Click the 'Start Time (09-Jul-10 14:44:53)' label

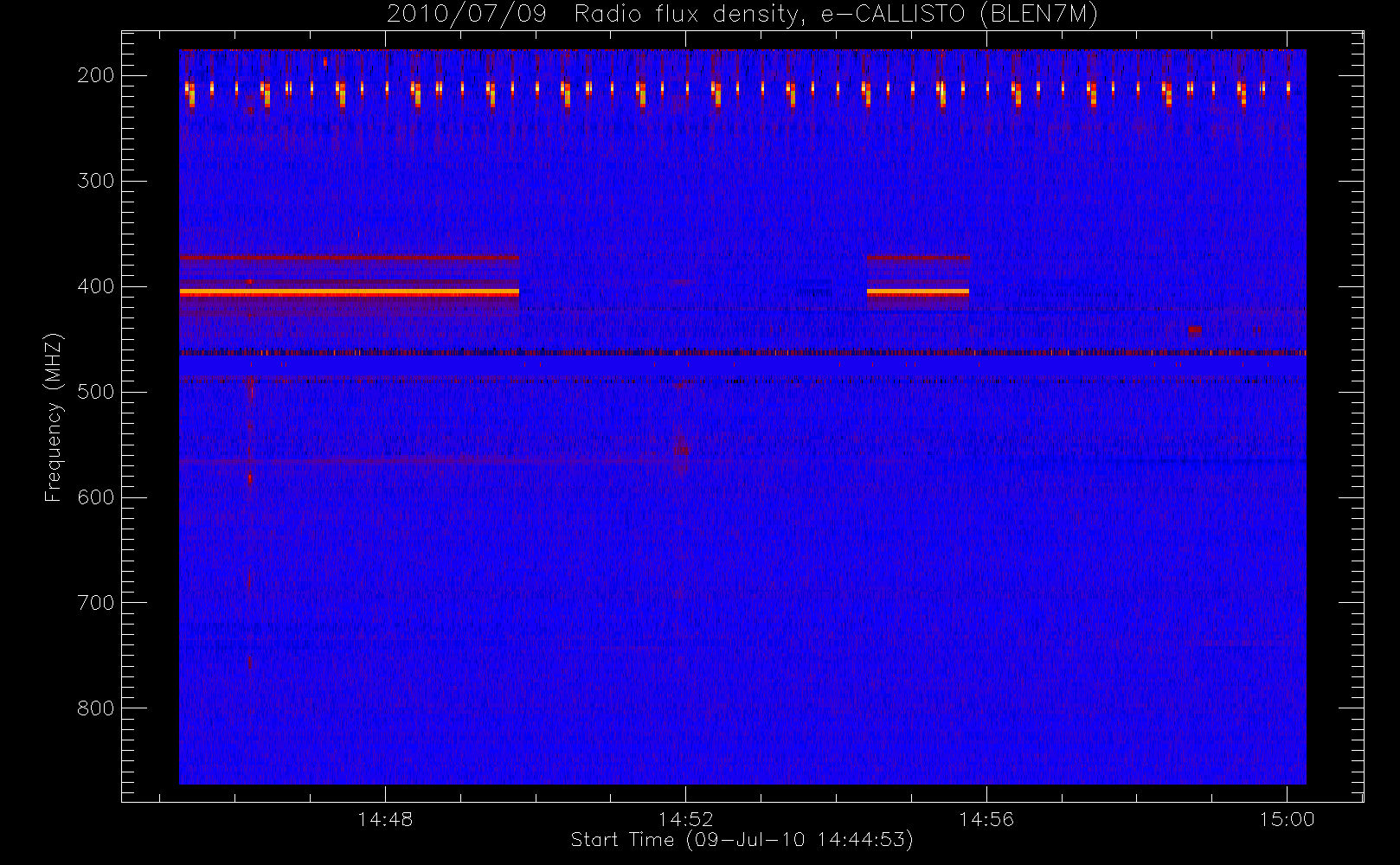click(742, 840)
